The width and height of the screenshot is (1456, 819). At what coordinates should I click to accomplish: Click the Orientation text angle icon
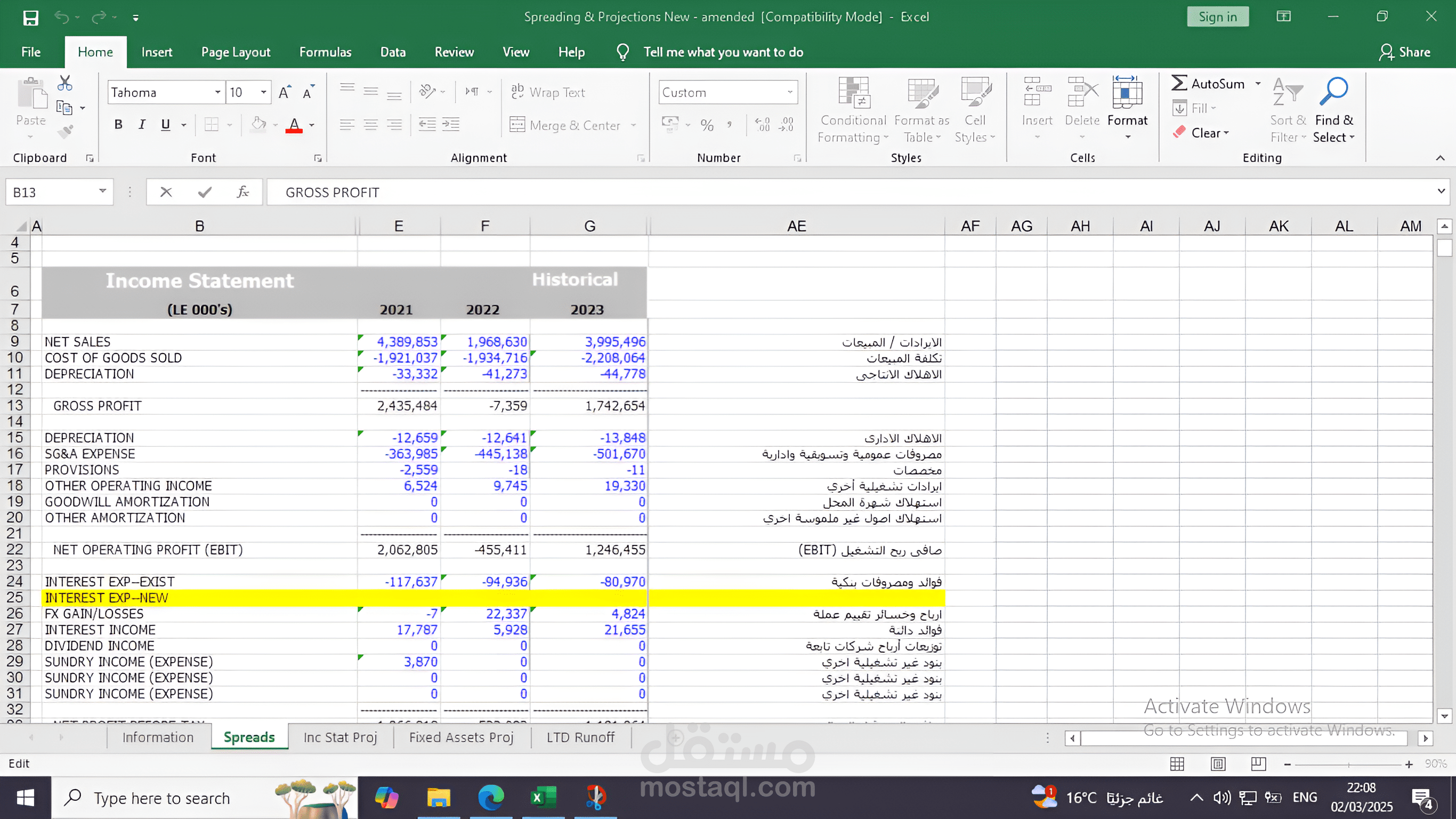(x=427, y=91)
